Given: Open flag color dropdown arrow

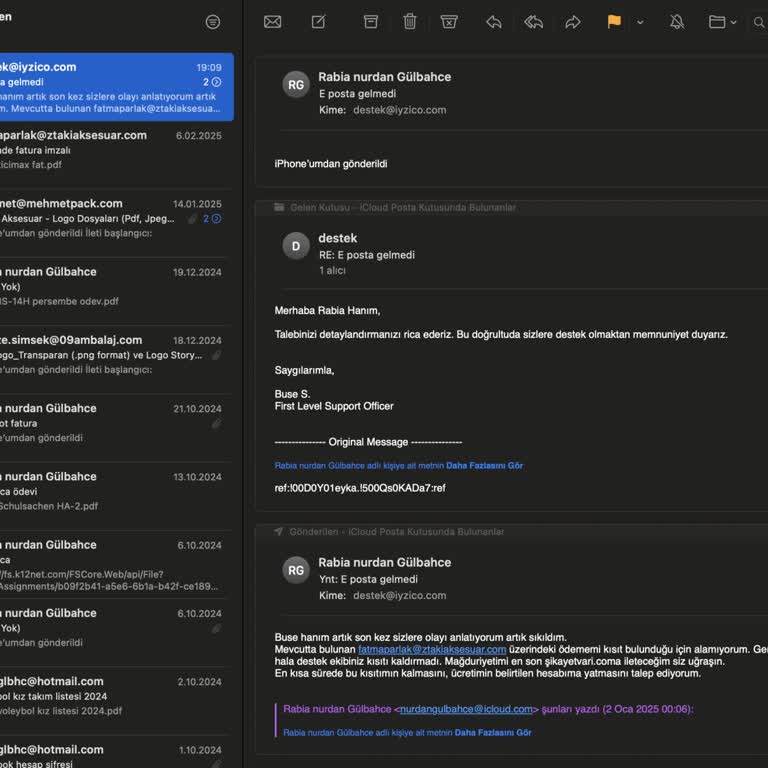Looking at the screenshot, I should [x=640, y=22].
